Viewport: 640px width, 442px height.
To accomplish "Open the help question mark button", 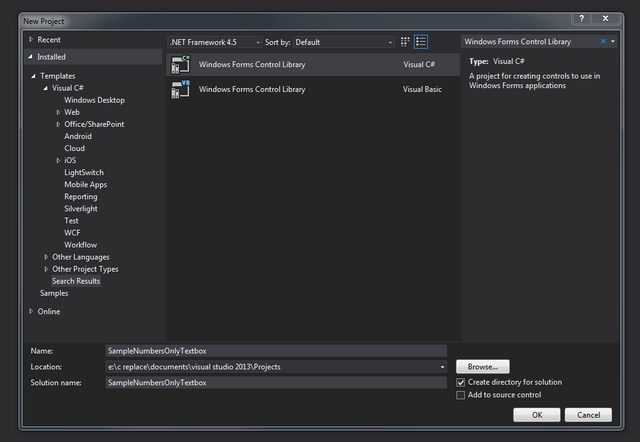I will pyautogui.click(x=582, y=18).
